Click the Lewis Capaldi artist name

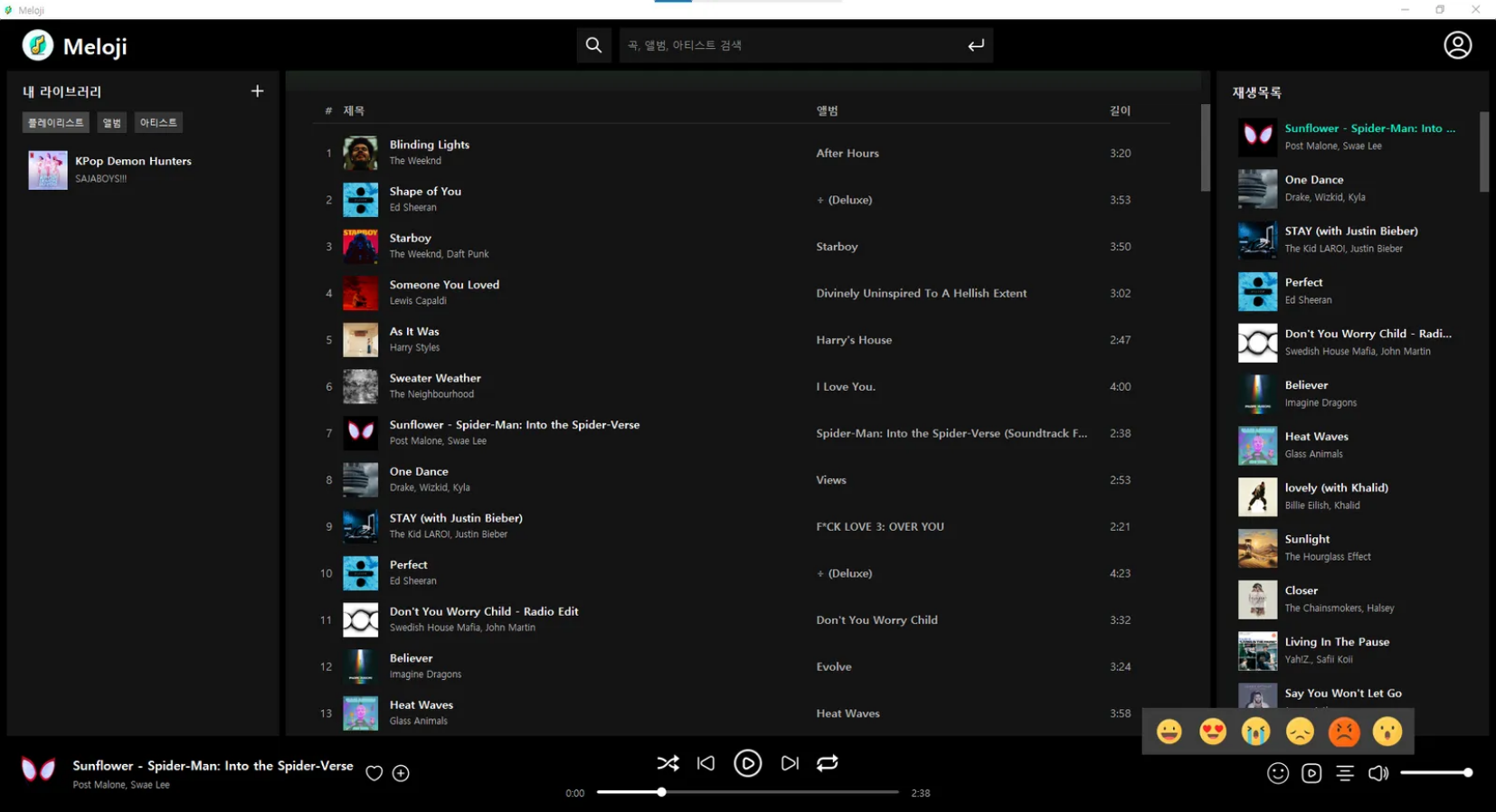[418, 301]
